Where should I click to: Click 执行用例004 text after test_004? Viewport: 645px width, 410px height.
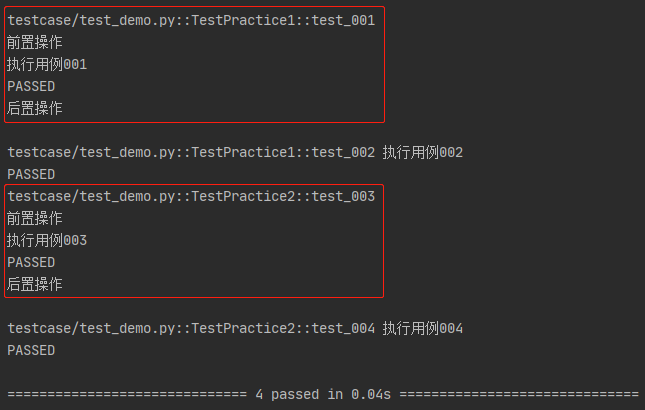pos(422,329)
